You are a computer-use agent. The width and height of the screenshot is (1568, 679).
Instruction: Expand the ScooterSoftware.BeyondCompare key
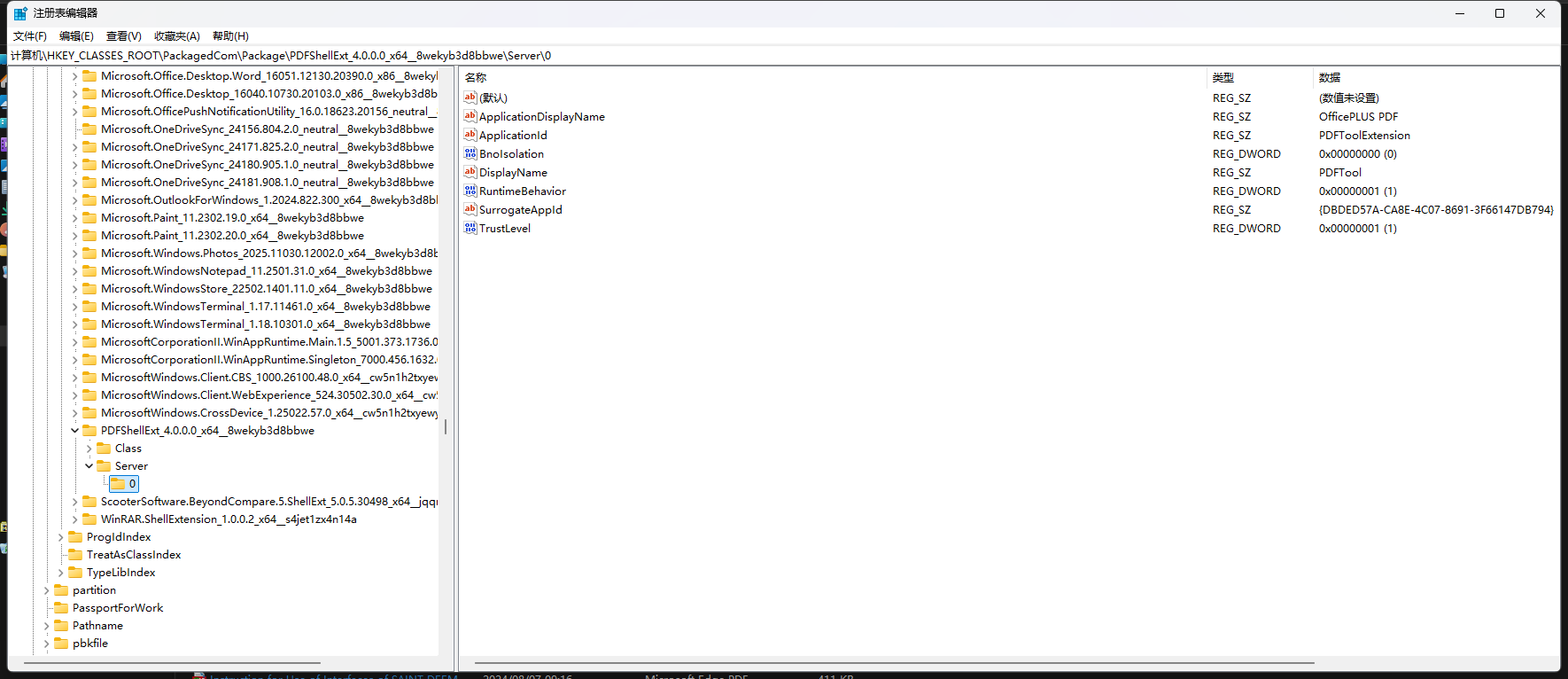pyautogui.click(x=74, y=501)
